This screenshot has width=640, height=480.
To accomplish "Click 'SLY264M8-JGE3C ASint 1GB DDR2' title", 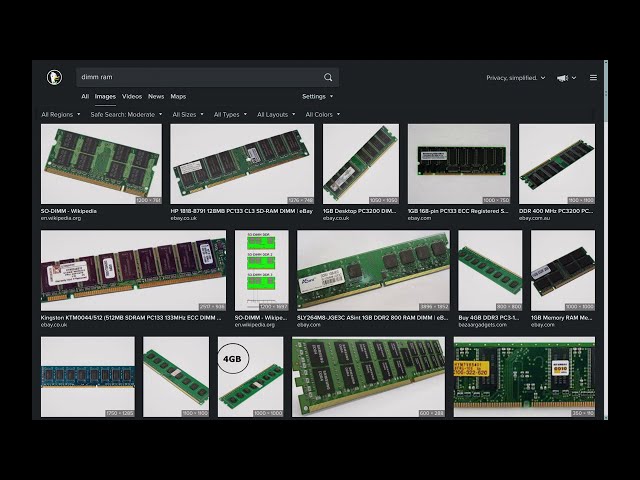I will click(372, 318).
